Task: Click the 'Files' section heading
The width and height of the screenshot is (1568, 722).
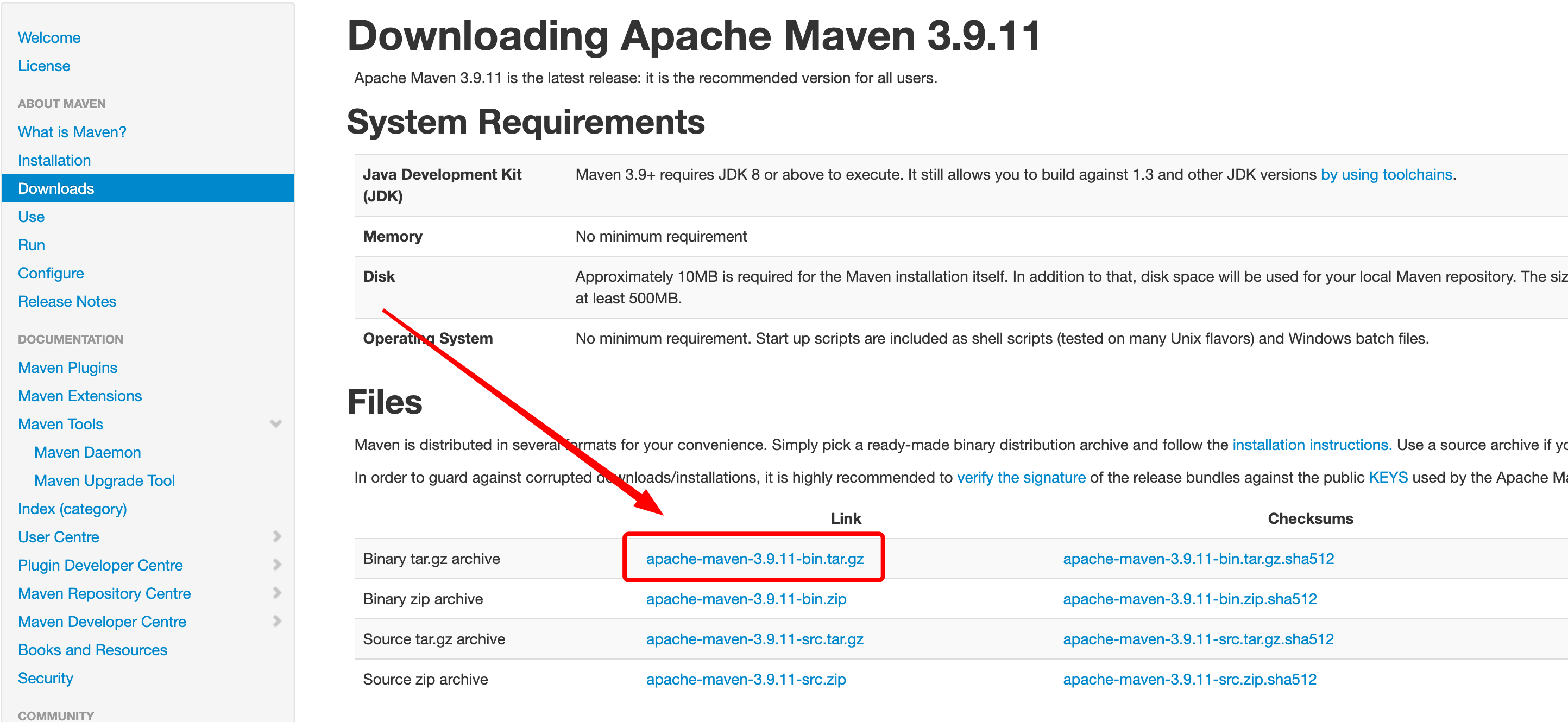Action: (x=385, y=402)
